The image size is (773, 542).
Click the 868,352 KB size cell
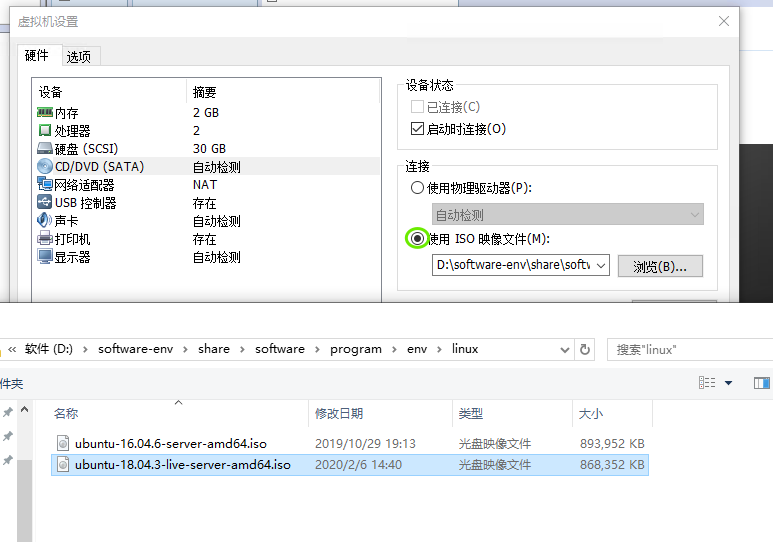point(612,465)
